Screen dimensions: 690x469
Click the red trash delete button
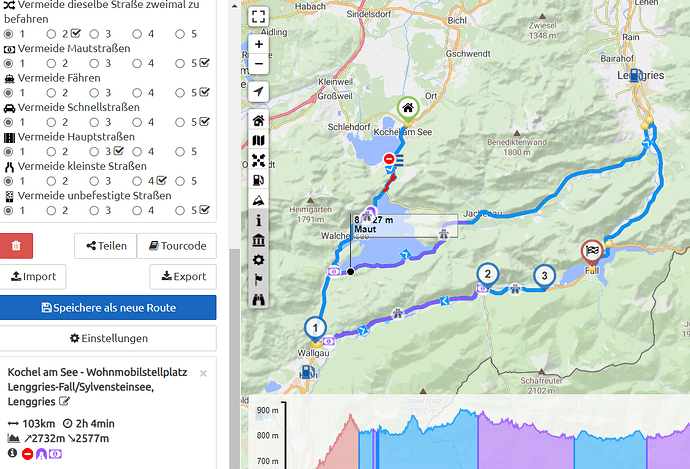tap(16, 246)
